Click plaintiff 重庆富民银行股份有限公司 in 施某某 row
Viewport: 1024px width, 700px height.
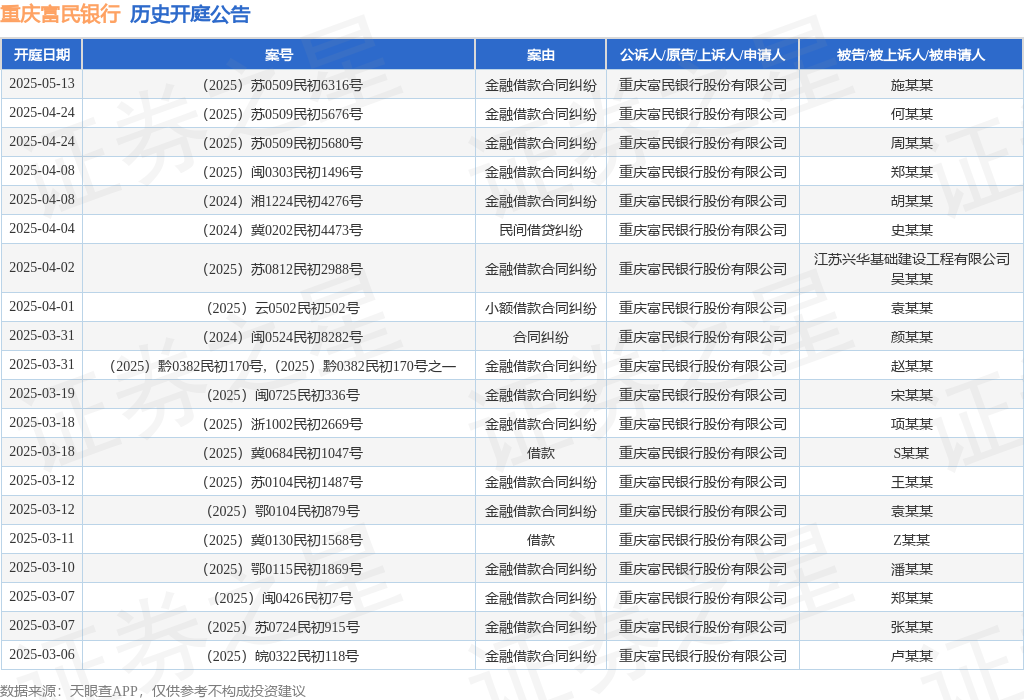click(x=703, y=85)
